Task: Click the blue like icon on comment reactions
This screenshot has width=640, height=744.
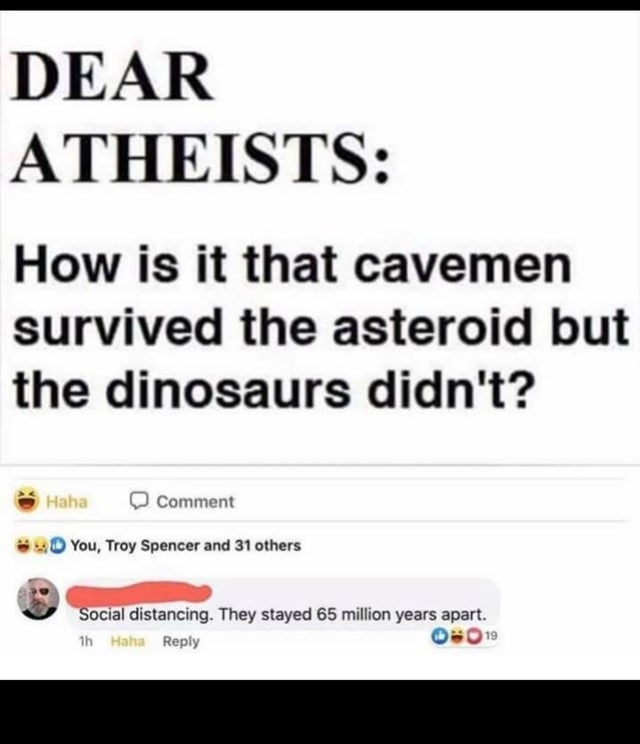Action: (439, 635)
